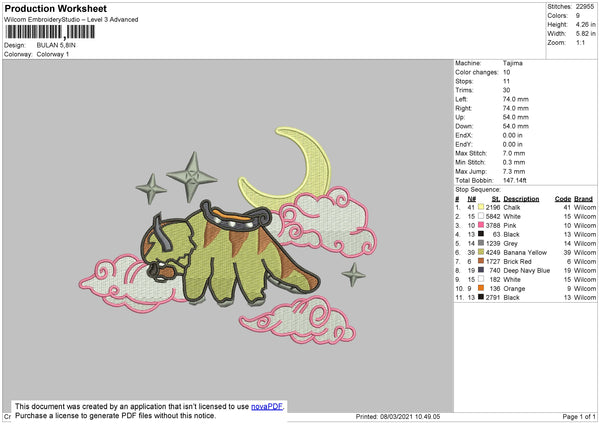This screenshot has width=600, height=424.
Task: Click the Width value 5.82 in
Action: click(x=585, y=34)
